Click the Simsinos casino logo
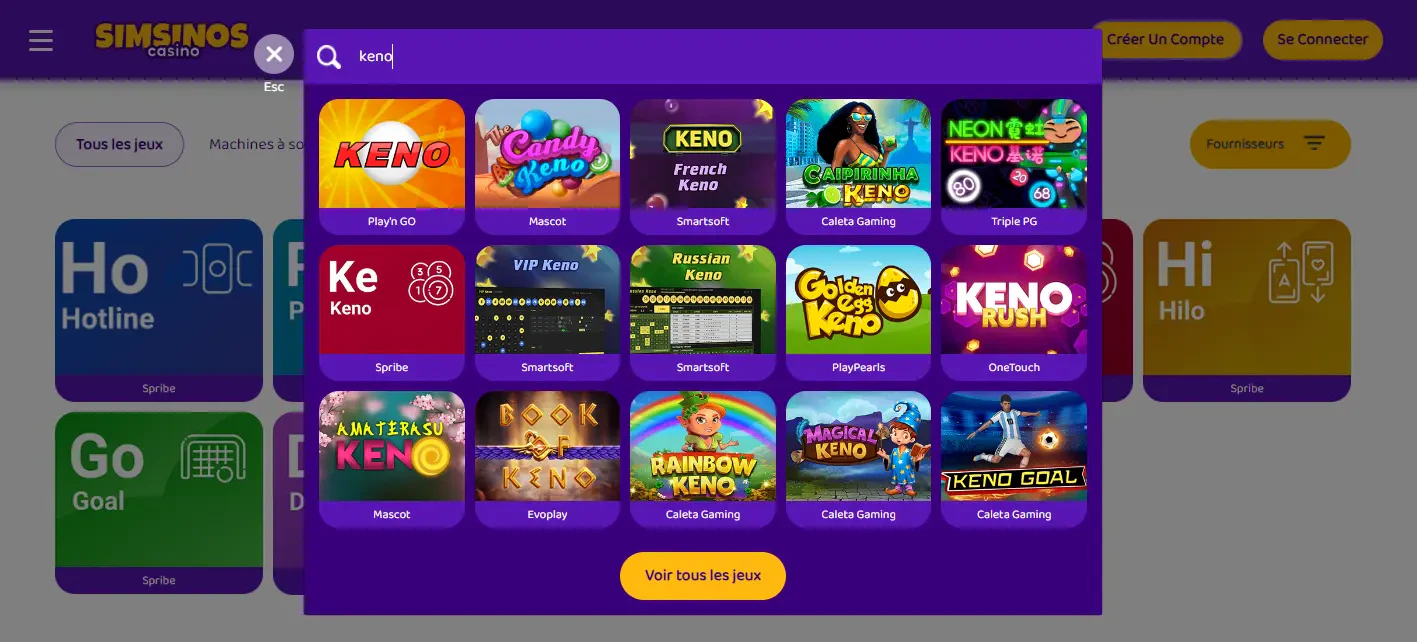Viewport: 1417px width, 642px height. click(171, 40)
